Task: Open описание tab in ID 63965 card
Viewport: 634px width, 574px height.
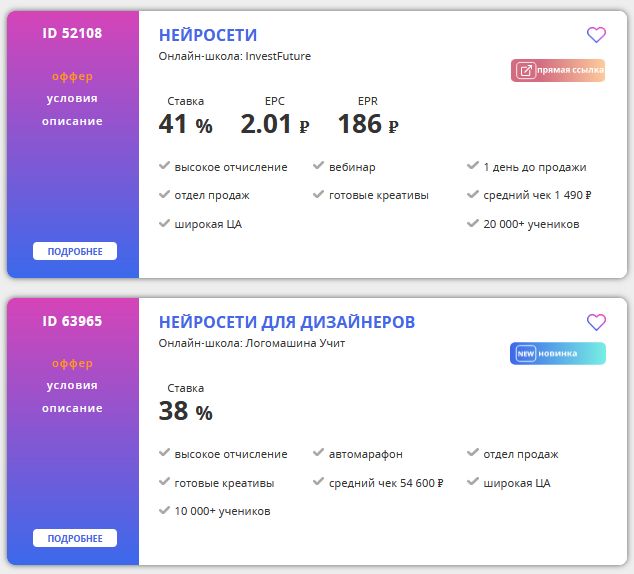Action: click(72, 408)
